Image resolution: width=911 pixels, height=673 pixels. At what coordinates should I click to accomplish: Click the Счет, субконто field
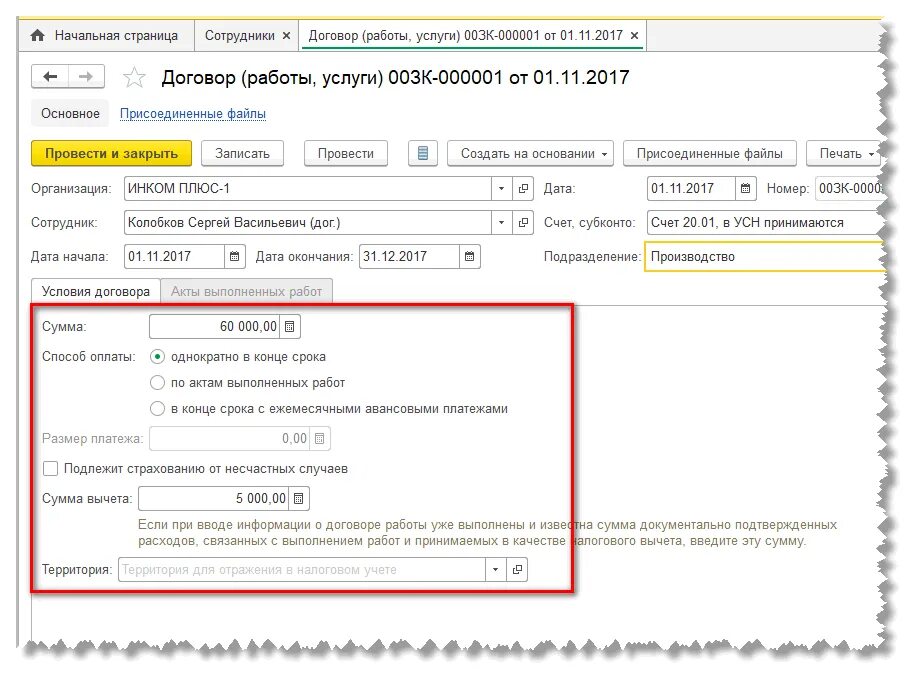click(765, 223)
